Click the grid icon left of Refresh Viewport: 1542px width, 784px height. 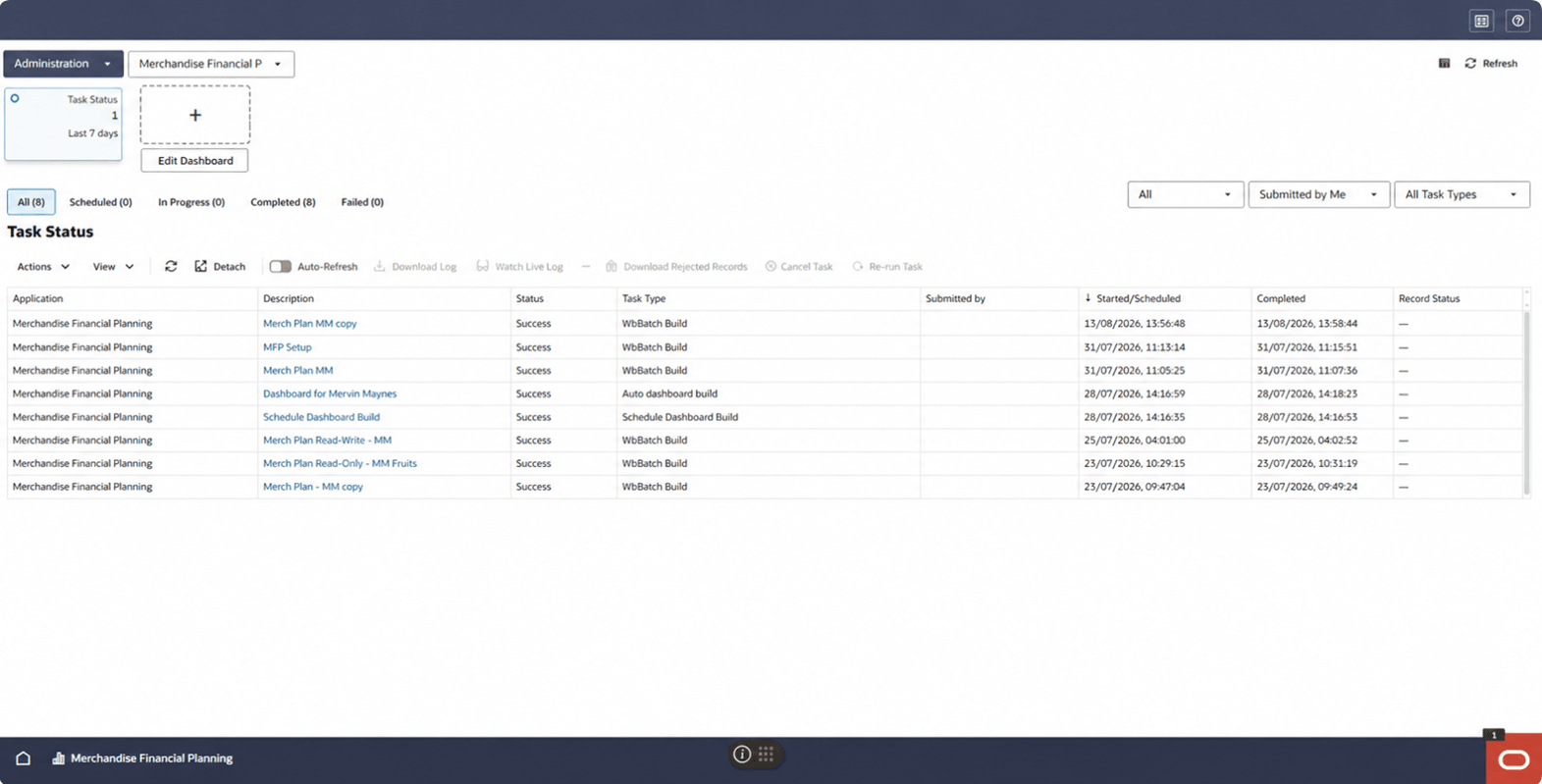point(1444,64)
